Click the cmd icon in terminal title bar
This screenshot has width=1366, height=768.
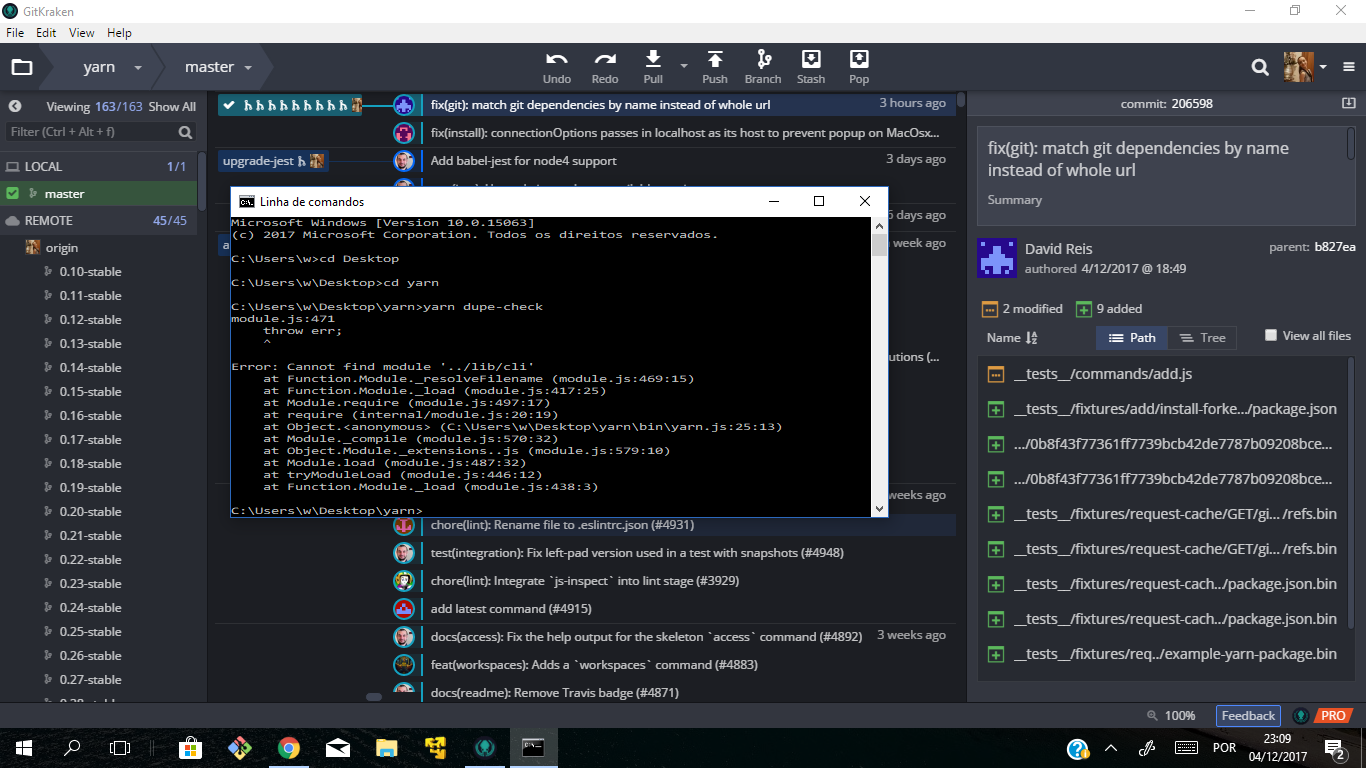pyautogui.click(x=246, y=201)
